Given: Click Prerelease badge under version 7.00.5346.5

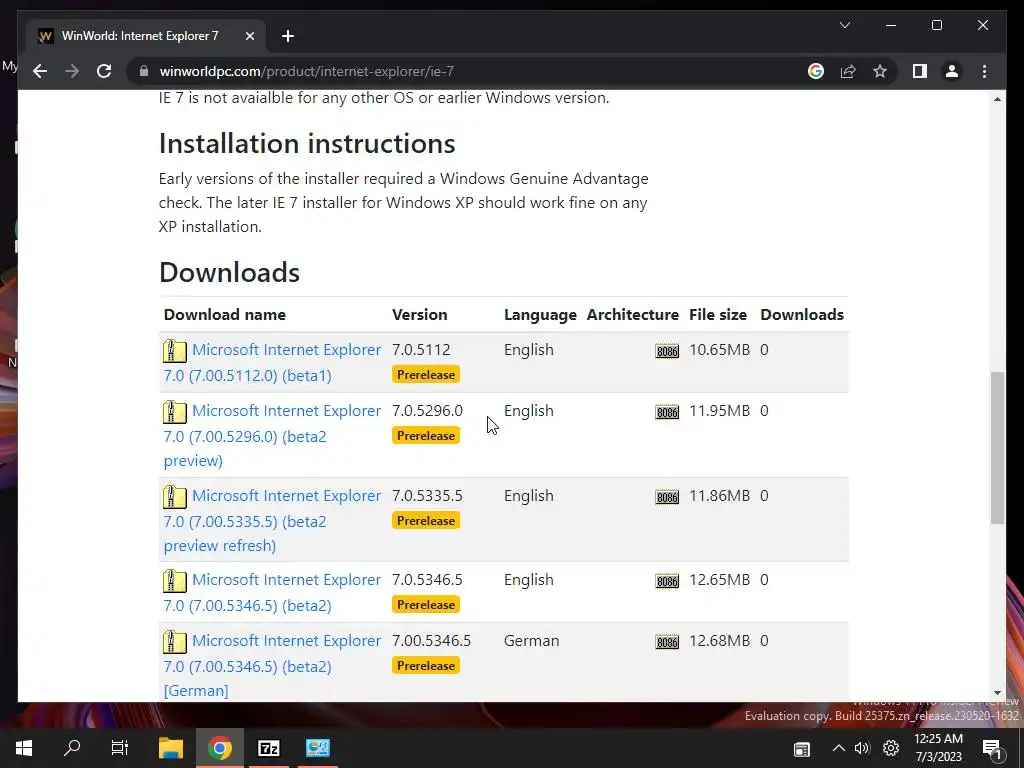Looking at the screenshot, I should coord(426,665).
